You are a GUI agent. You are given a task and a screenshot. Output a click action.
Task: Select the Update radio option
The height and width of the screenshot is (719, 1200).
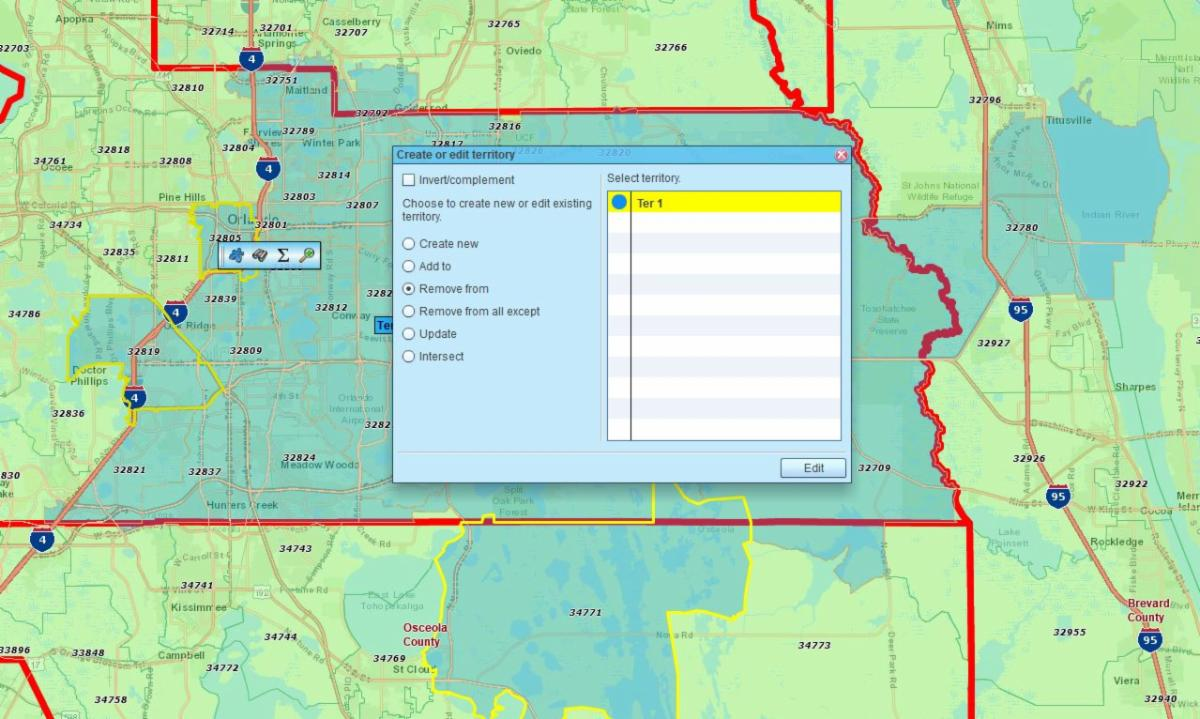point(409,334)
